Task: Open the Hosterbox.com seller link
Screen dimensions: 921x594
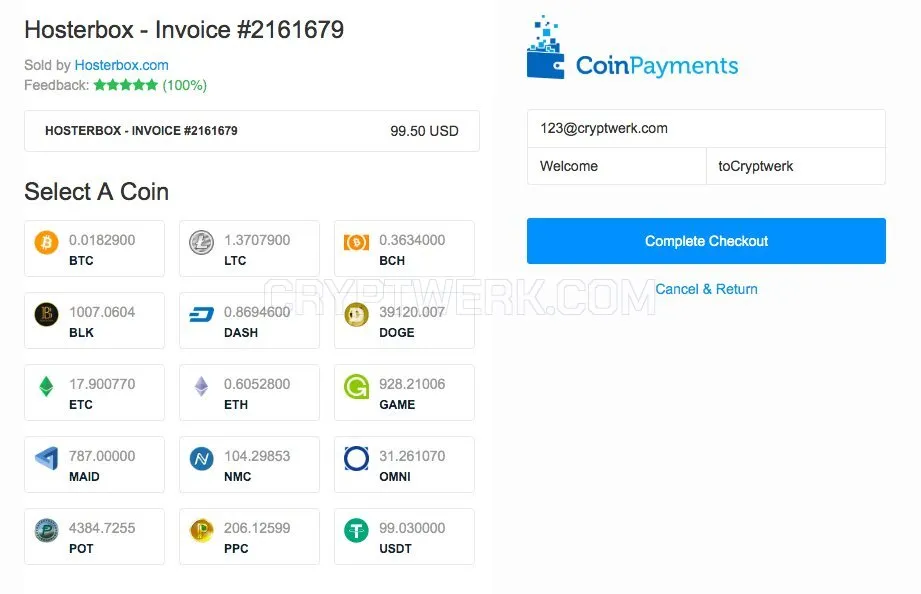Action: click(x=122, y=65)
